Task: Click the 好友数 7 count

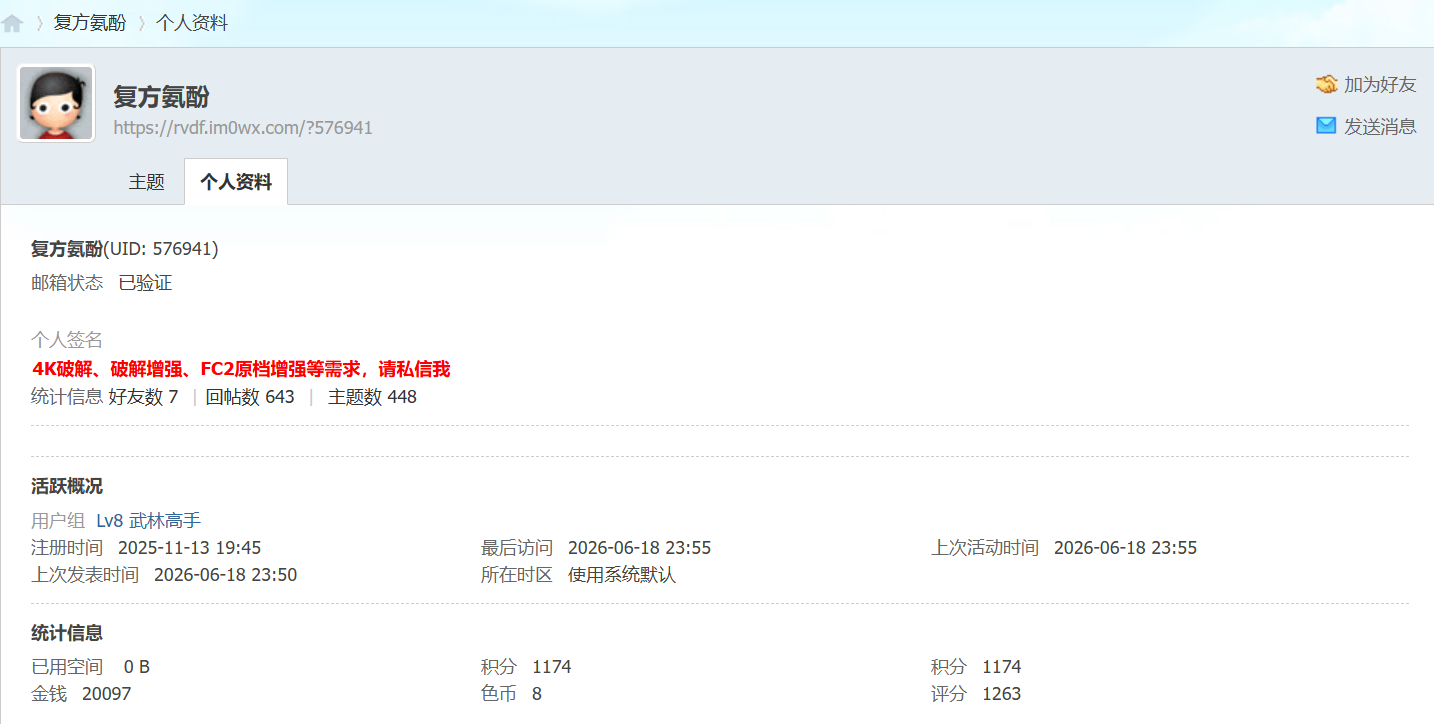Action: [143, 397]
